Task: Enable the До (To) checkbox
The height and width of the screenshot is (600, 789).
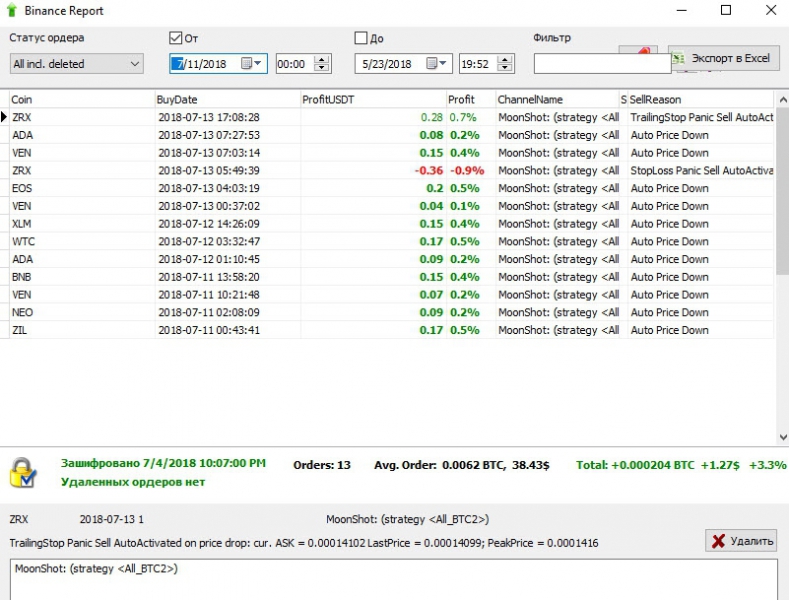Action: (x=361, y=38)
